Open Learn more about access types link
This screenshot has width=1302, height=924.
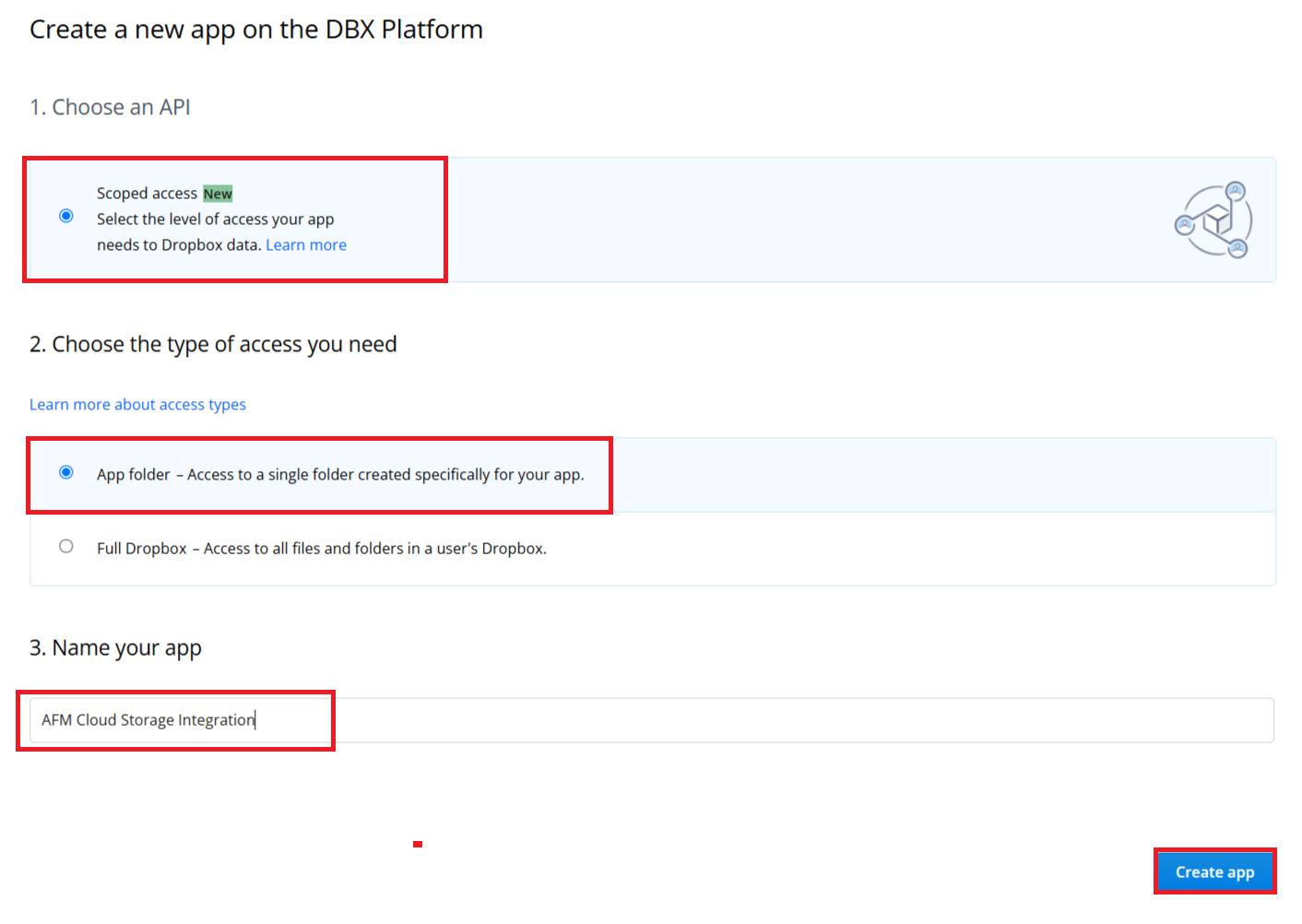(x=137, y=405)
